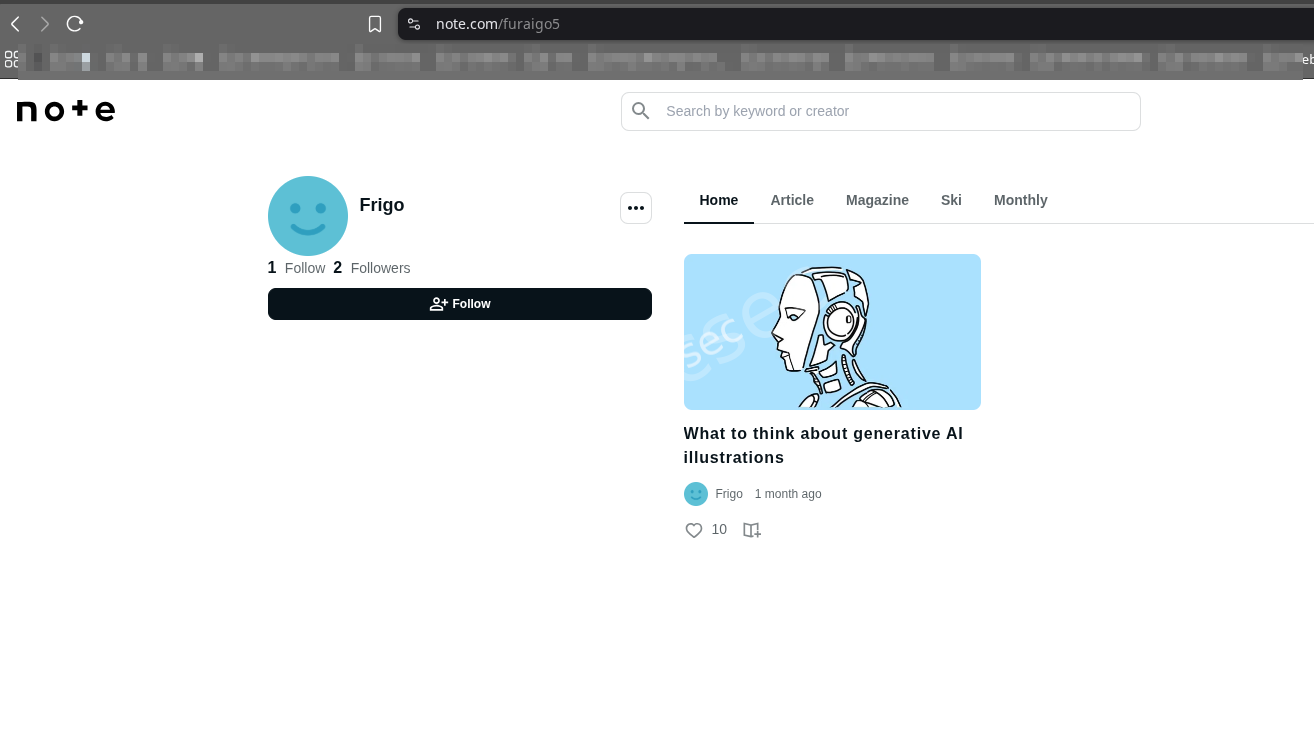Select the Monthly tab
The image size is (1314, 741).
1020,200
